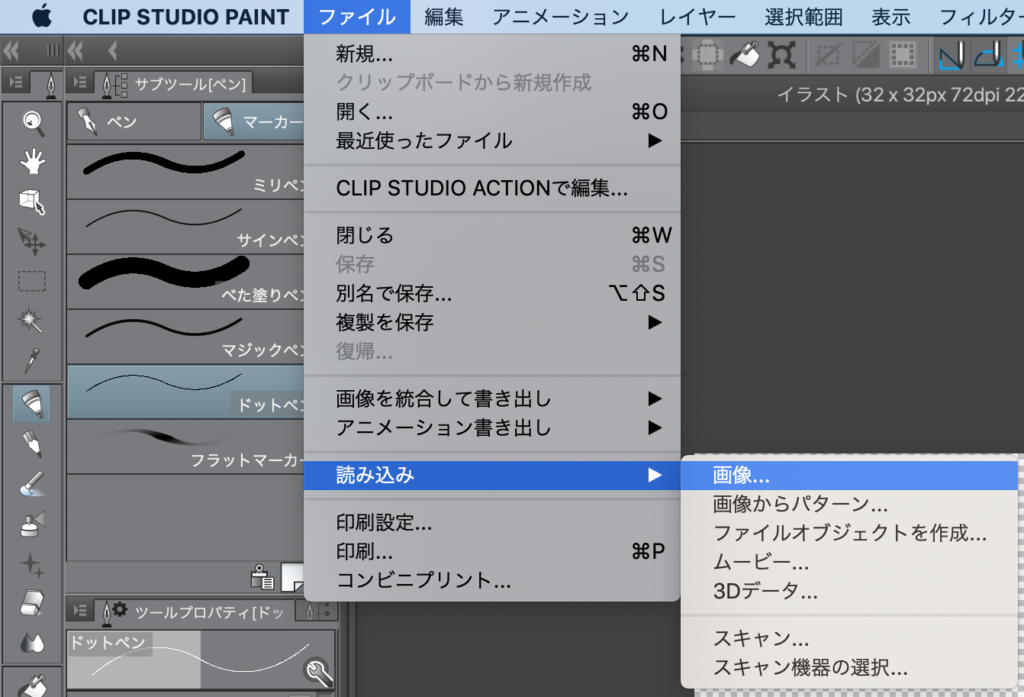Open the アニメーション menu

[560, 16]
